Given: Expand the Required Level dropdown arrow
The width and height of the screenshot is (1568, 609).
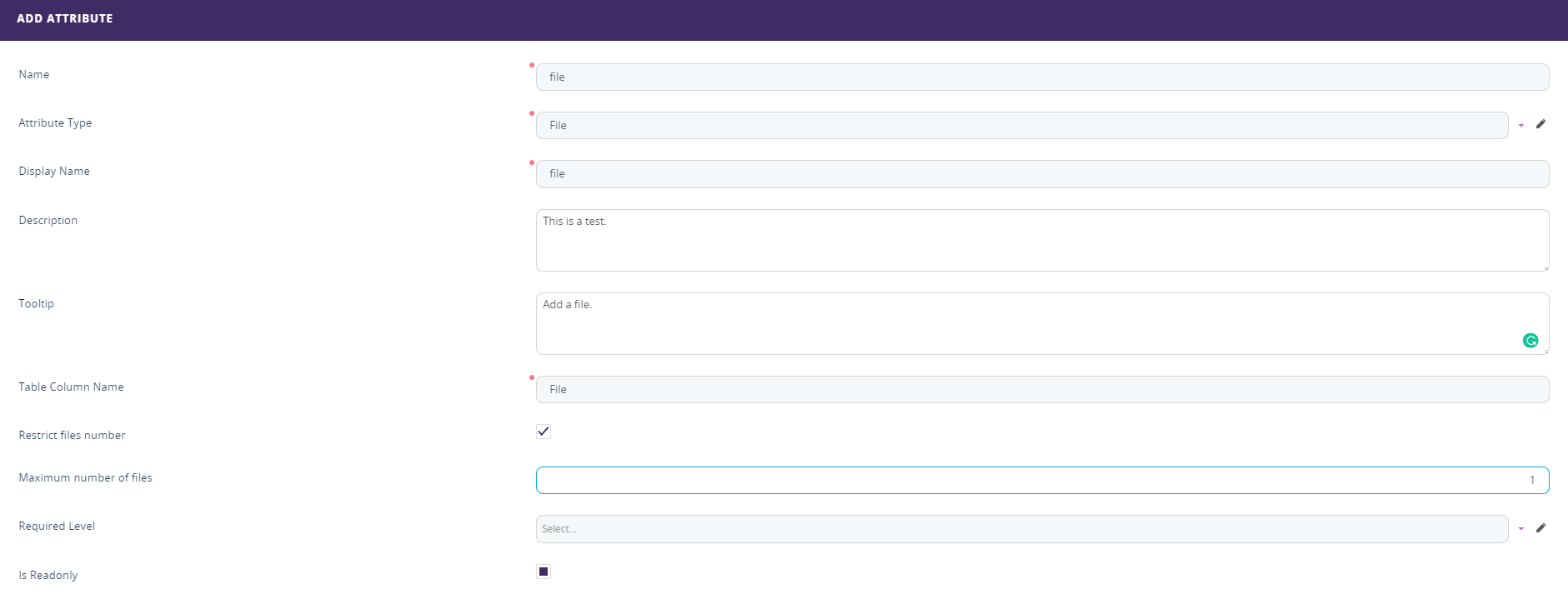Looking at the screenshot, I should tap(1521, 529).
